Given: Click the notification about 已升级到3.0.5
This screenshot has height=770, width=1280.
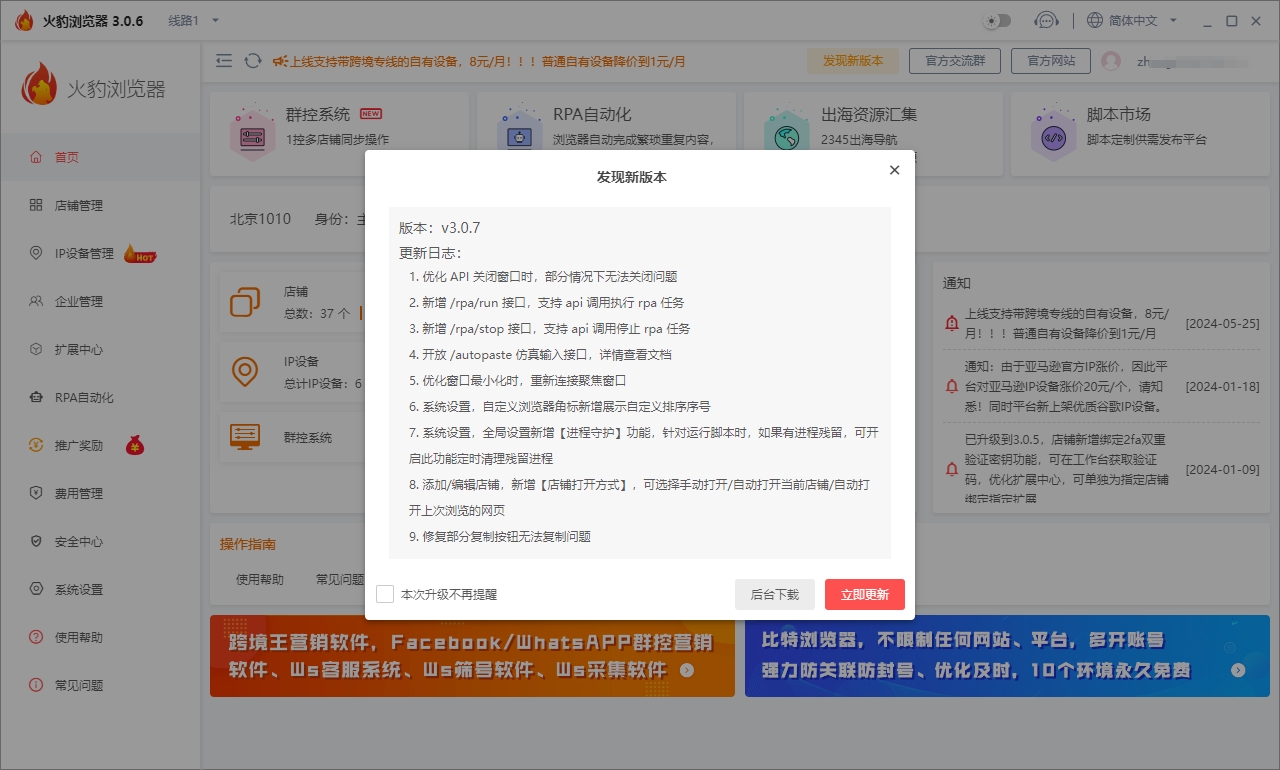Looking at the screenshot, I should (x=1066, y=469).
